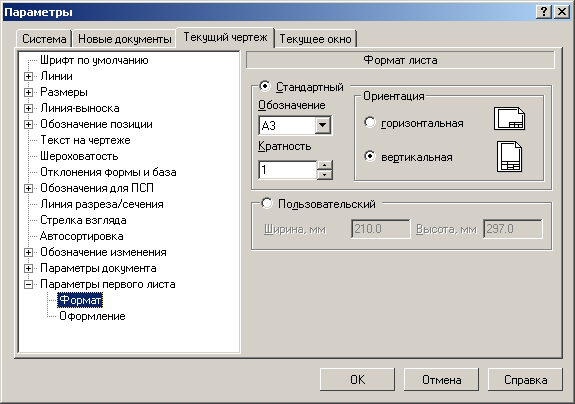This screenshot has height=404, width=575.
Task: Open the Обозначение format dropdown
Action: point(323,125)
